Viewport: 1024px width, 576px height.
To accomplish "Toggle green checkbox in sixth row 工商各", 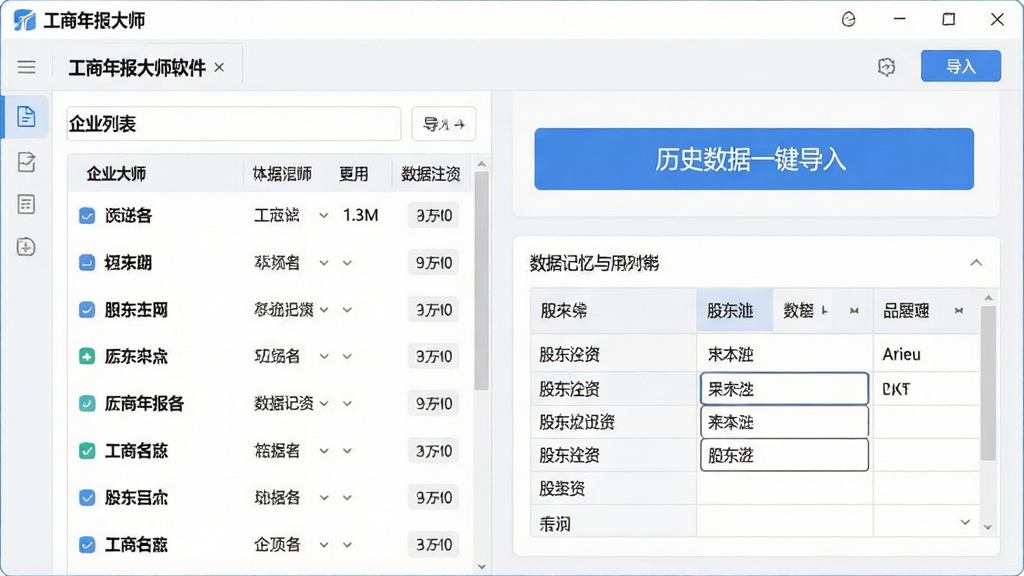I will [87, 451].
